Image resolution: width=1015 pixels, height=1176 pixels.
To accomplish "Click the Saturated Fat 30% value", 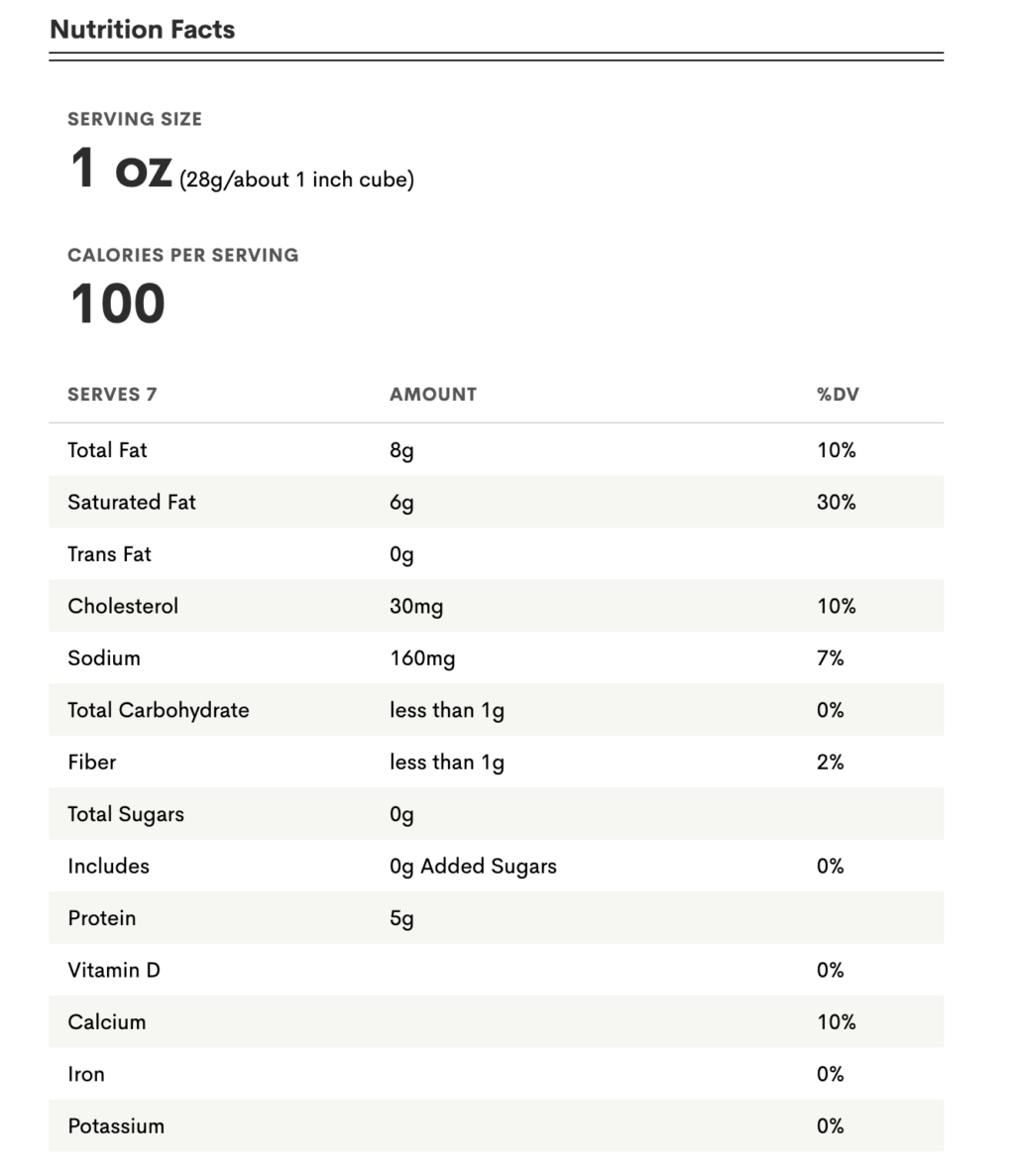I will [x=836, y=502].
